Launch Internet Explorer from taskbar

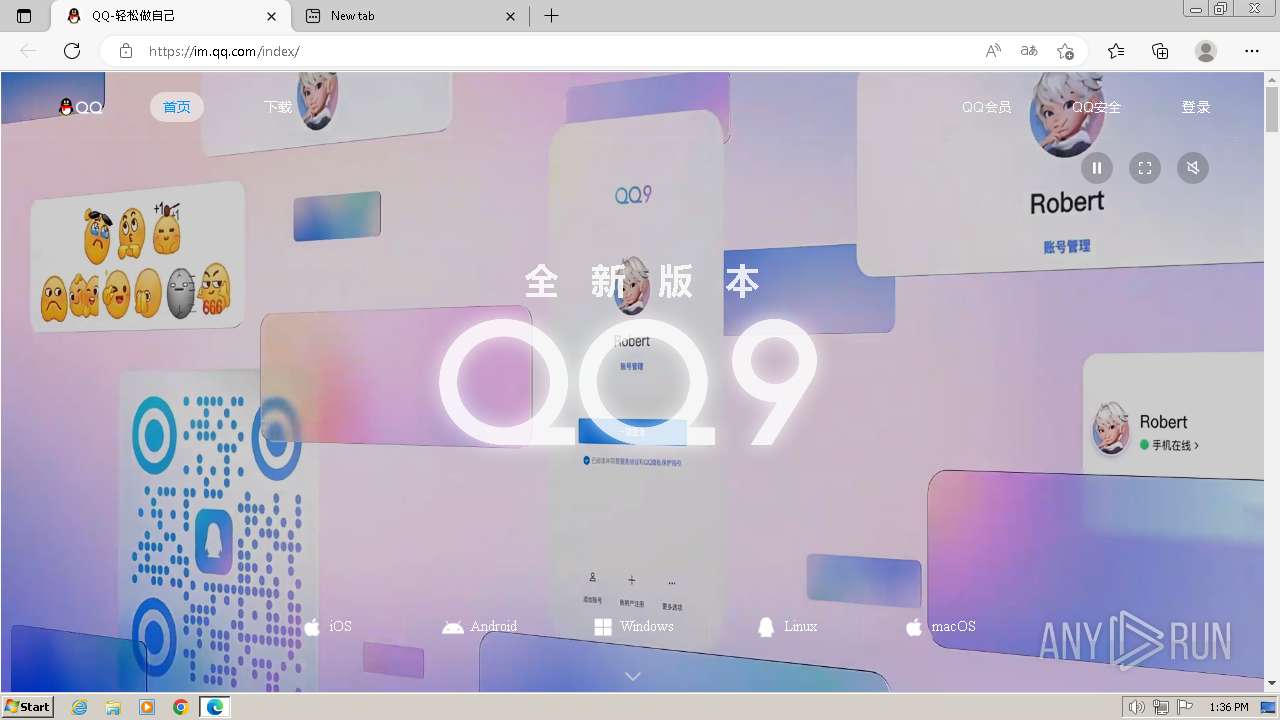click(80, 707)
